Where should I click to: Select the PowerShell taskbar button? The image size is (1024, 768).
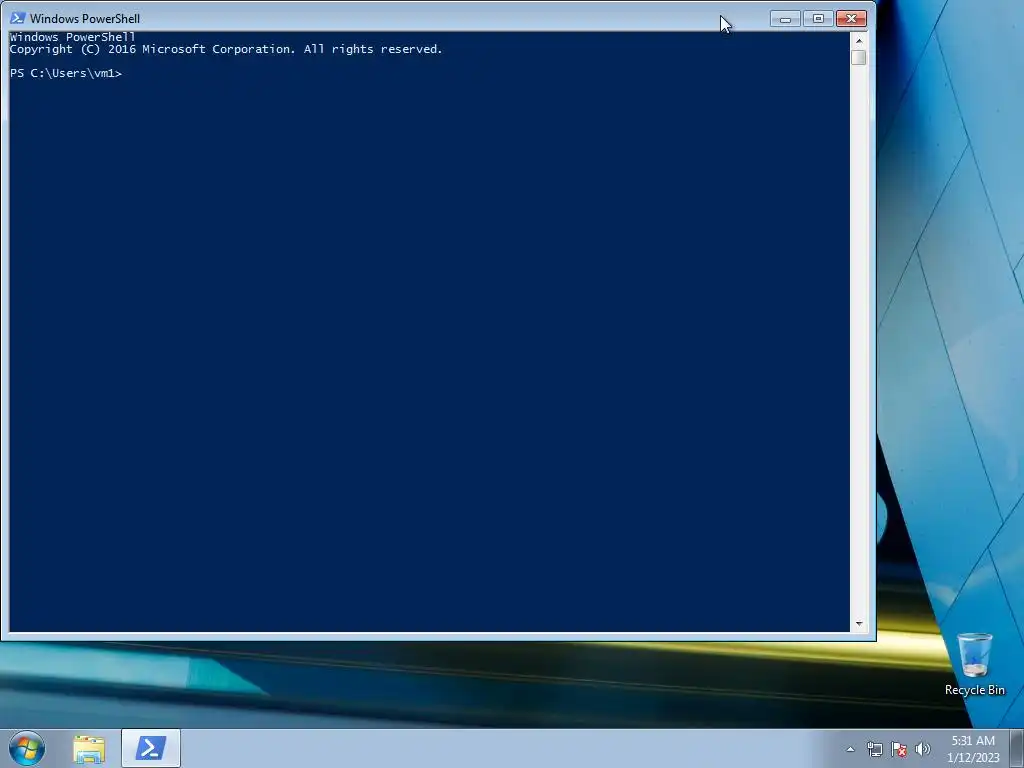(151, 748)
